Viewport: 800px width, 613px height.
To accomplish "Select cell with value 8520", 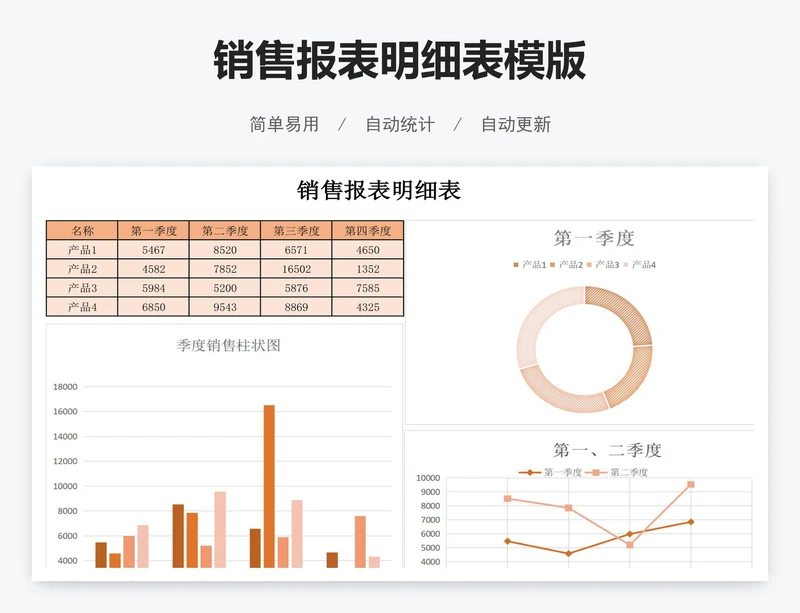I will 225,250.
